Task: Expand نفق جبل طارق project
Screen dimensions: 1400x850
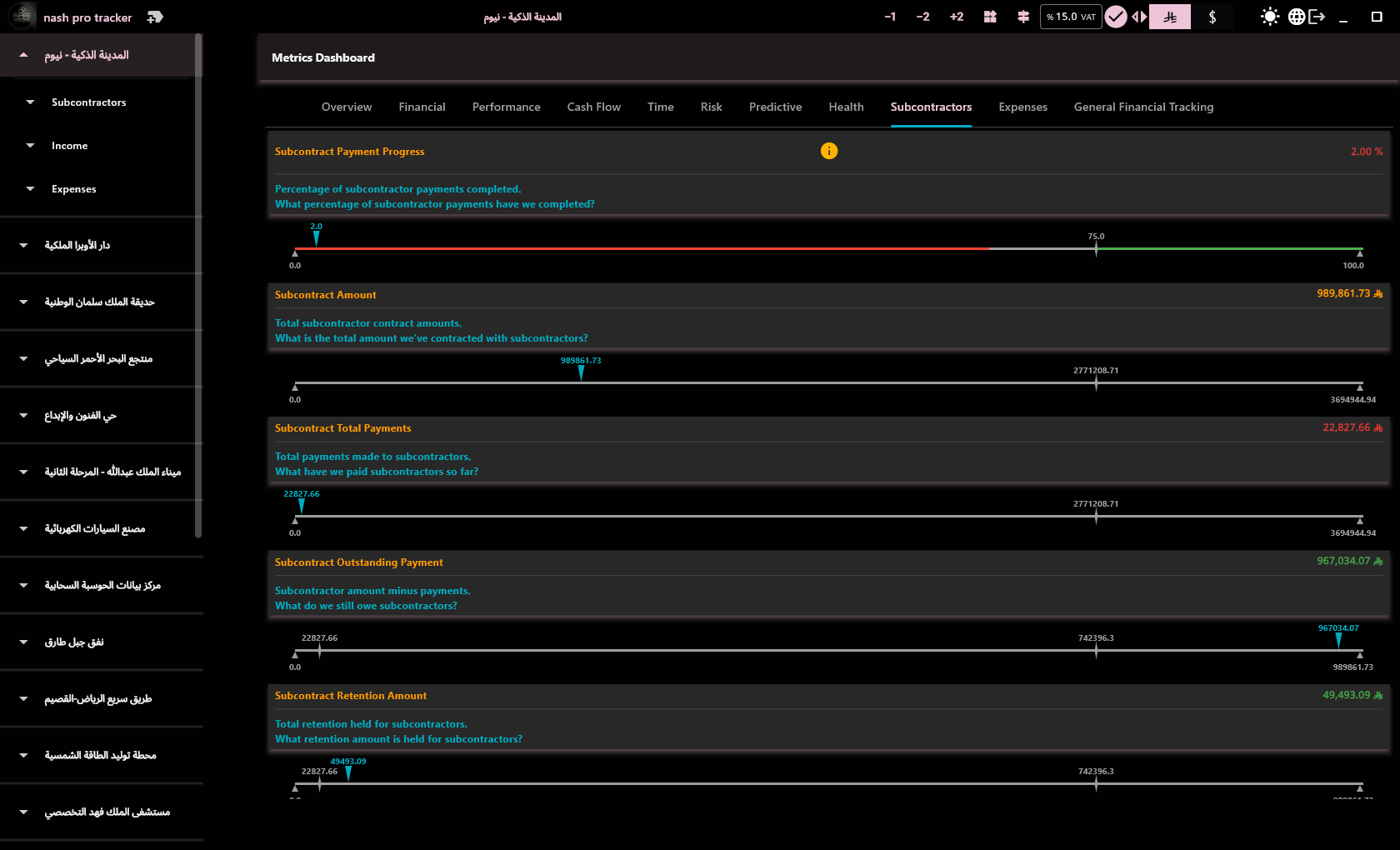Action: (x=23, y=642)
